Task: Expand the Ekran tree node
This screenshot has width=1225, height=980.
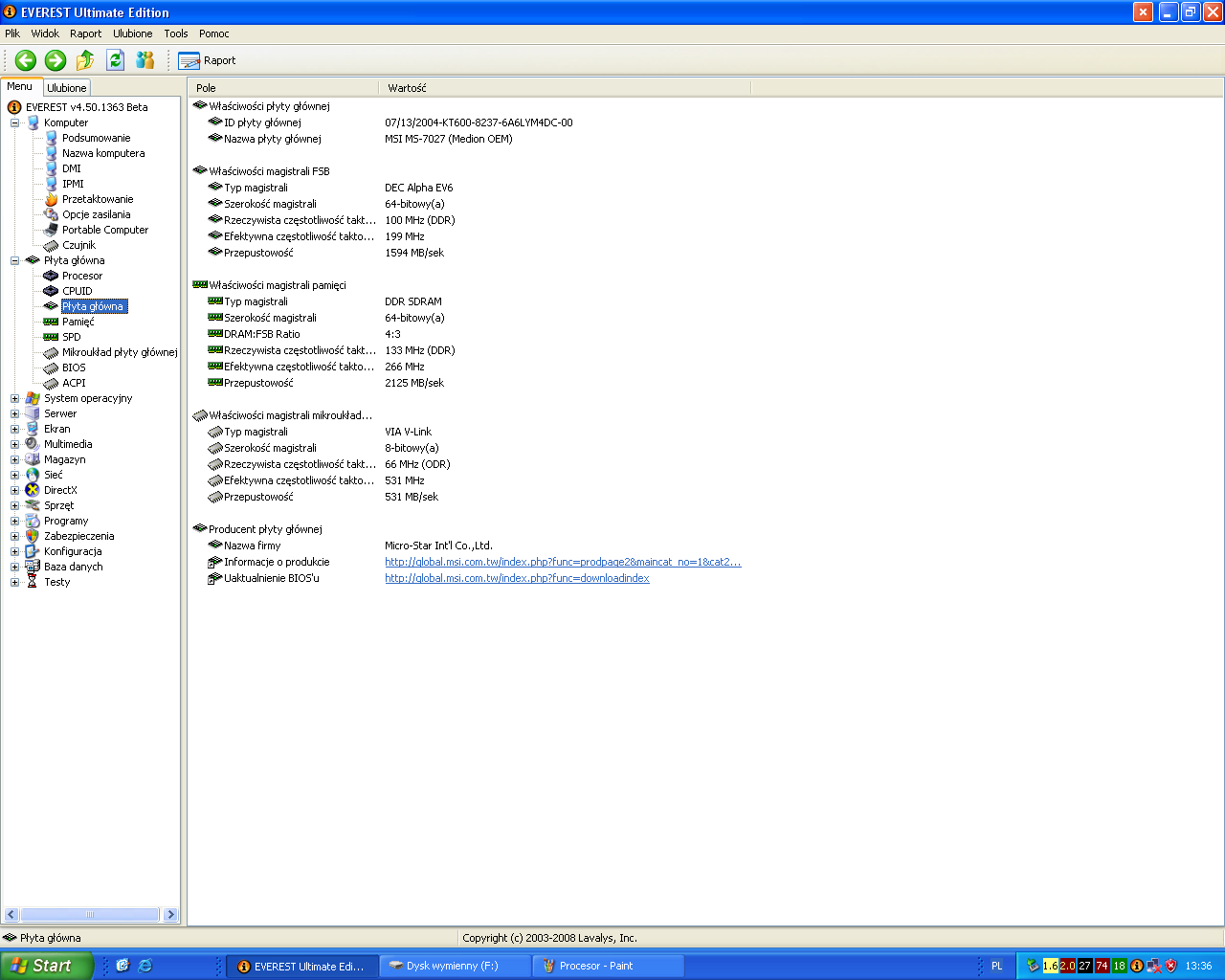Action: coord(14,429)
